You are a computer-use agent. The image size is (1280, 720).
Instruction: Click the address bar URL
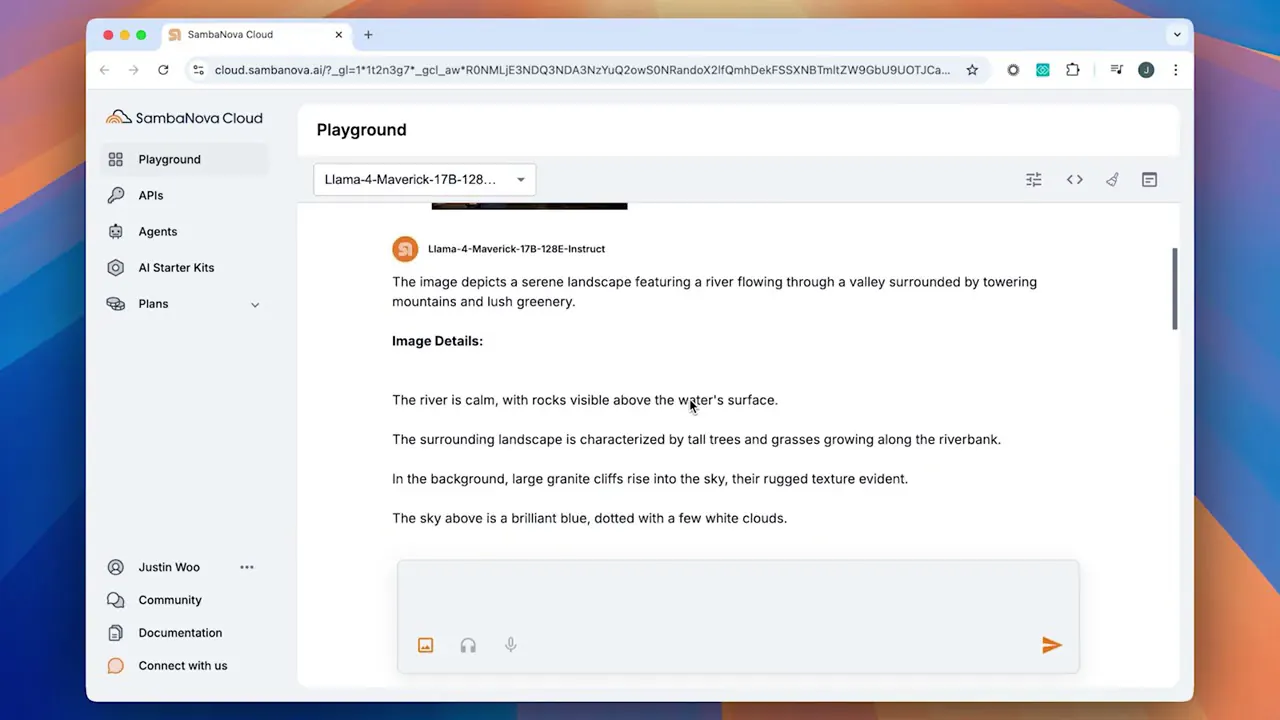tap(582, 70)
